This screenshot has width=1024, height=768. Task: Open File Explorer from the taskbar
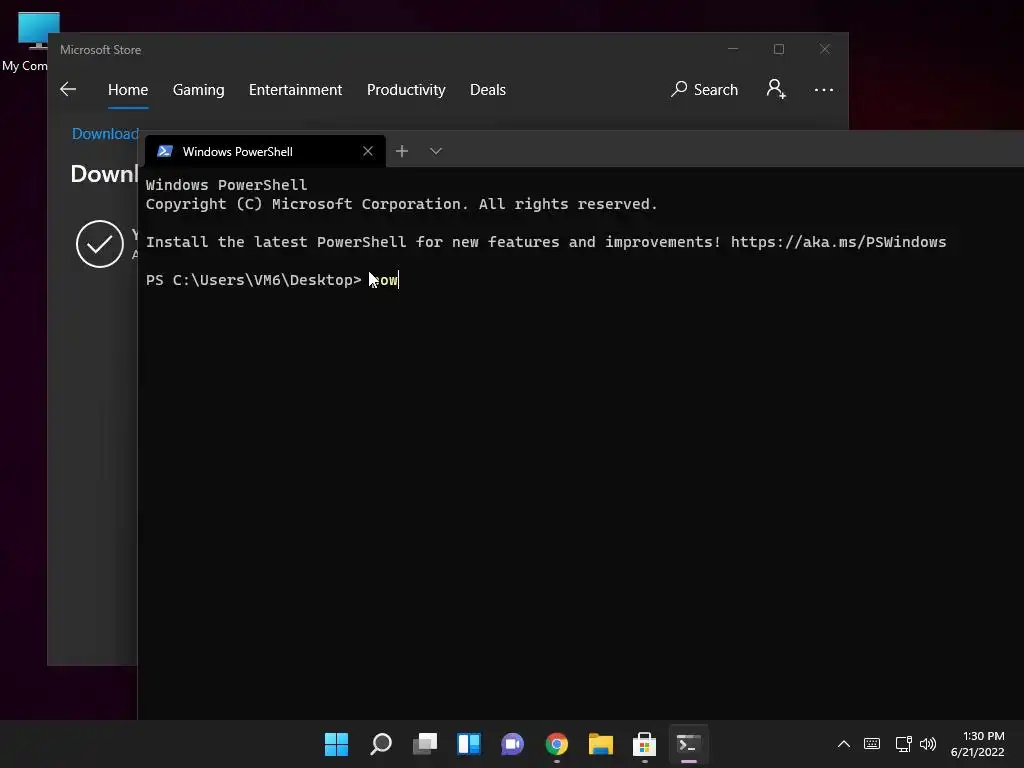click(x=601, y=744)
